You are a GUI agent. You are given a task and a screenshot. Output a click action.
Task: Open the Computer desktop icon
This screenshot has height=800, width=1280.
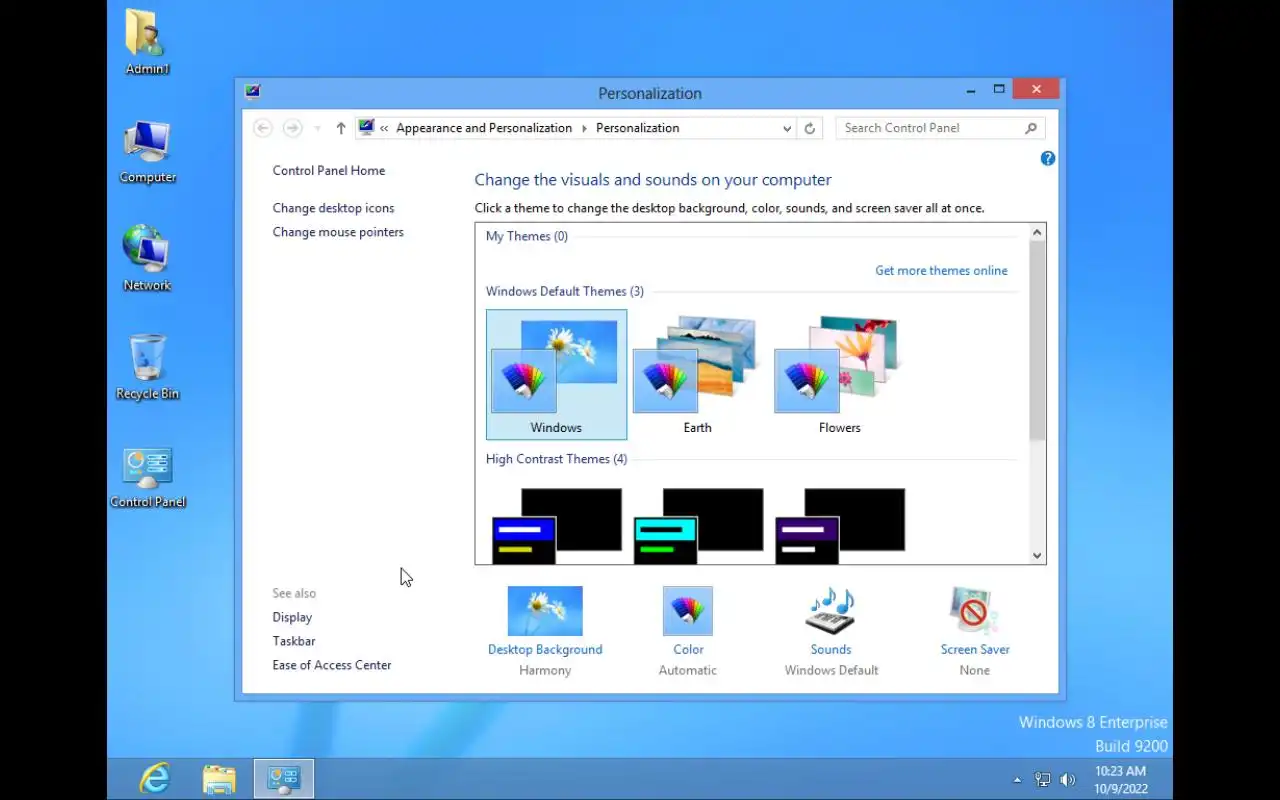[x=147, y=152]
